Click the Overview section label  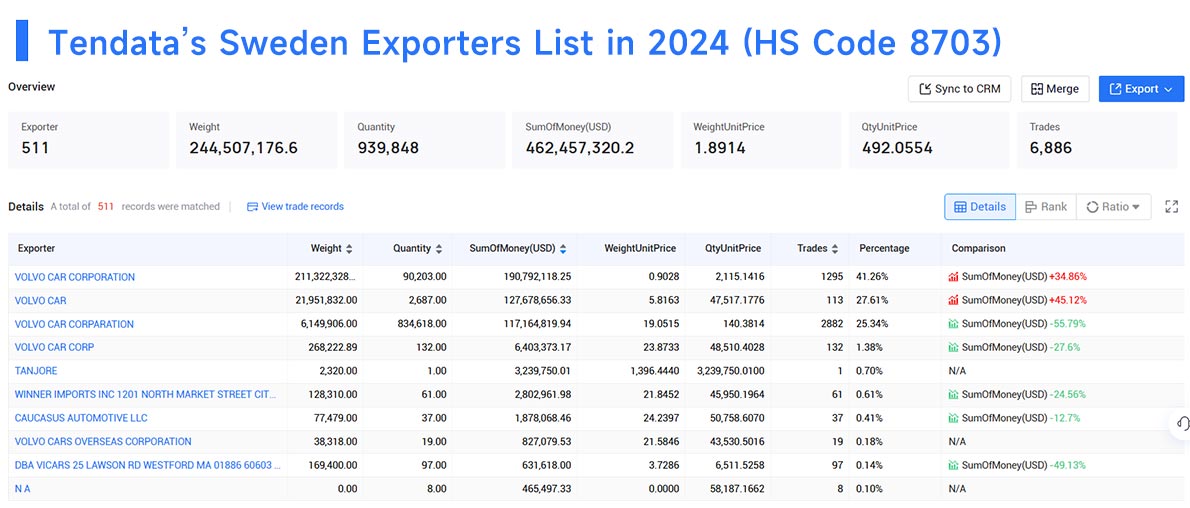32,87
